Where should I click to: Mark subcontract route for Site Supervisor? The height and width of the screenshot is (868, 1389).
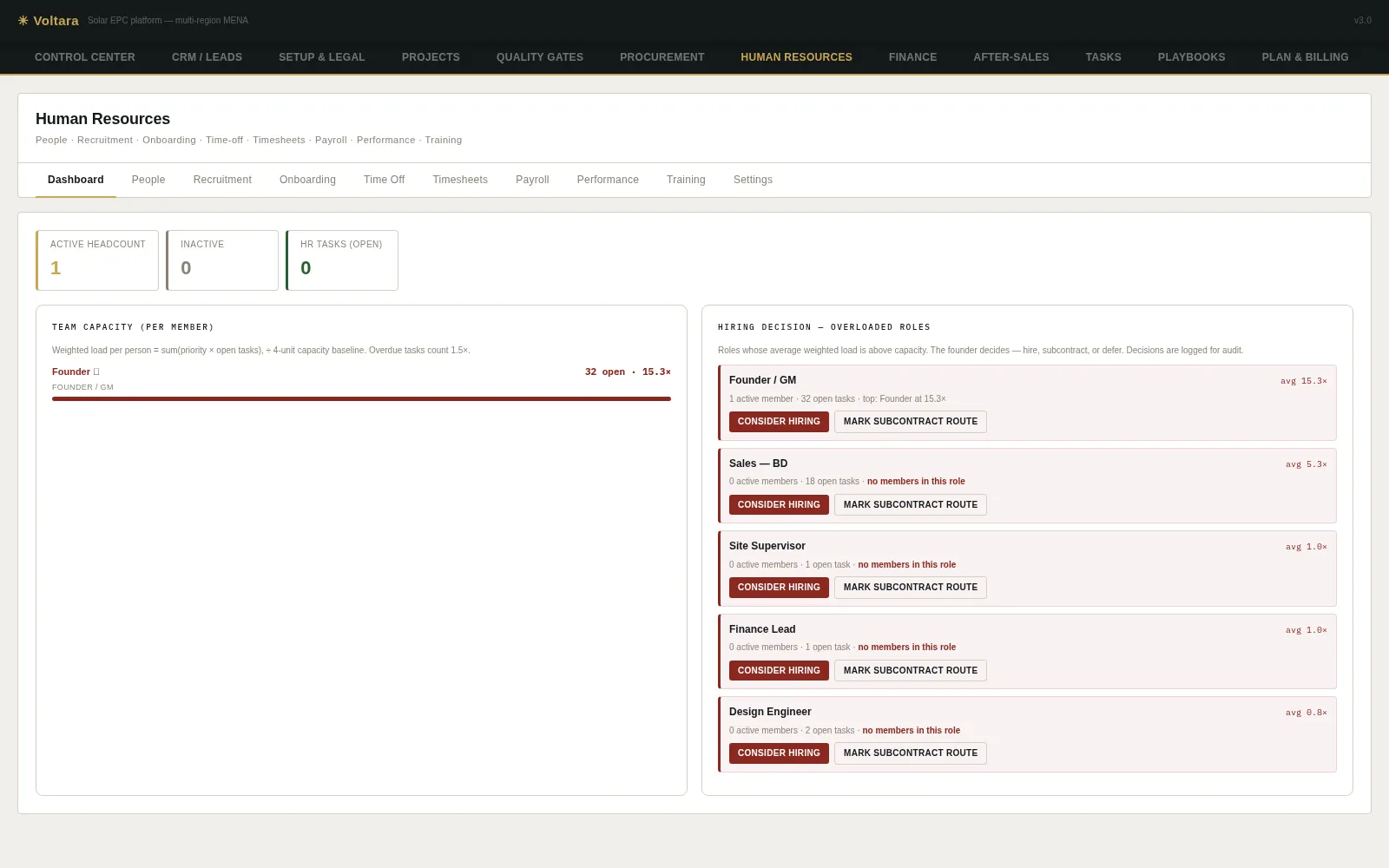pos(911,588)
